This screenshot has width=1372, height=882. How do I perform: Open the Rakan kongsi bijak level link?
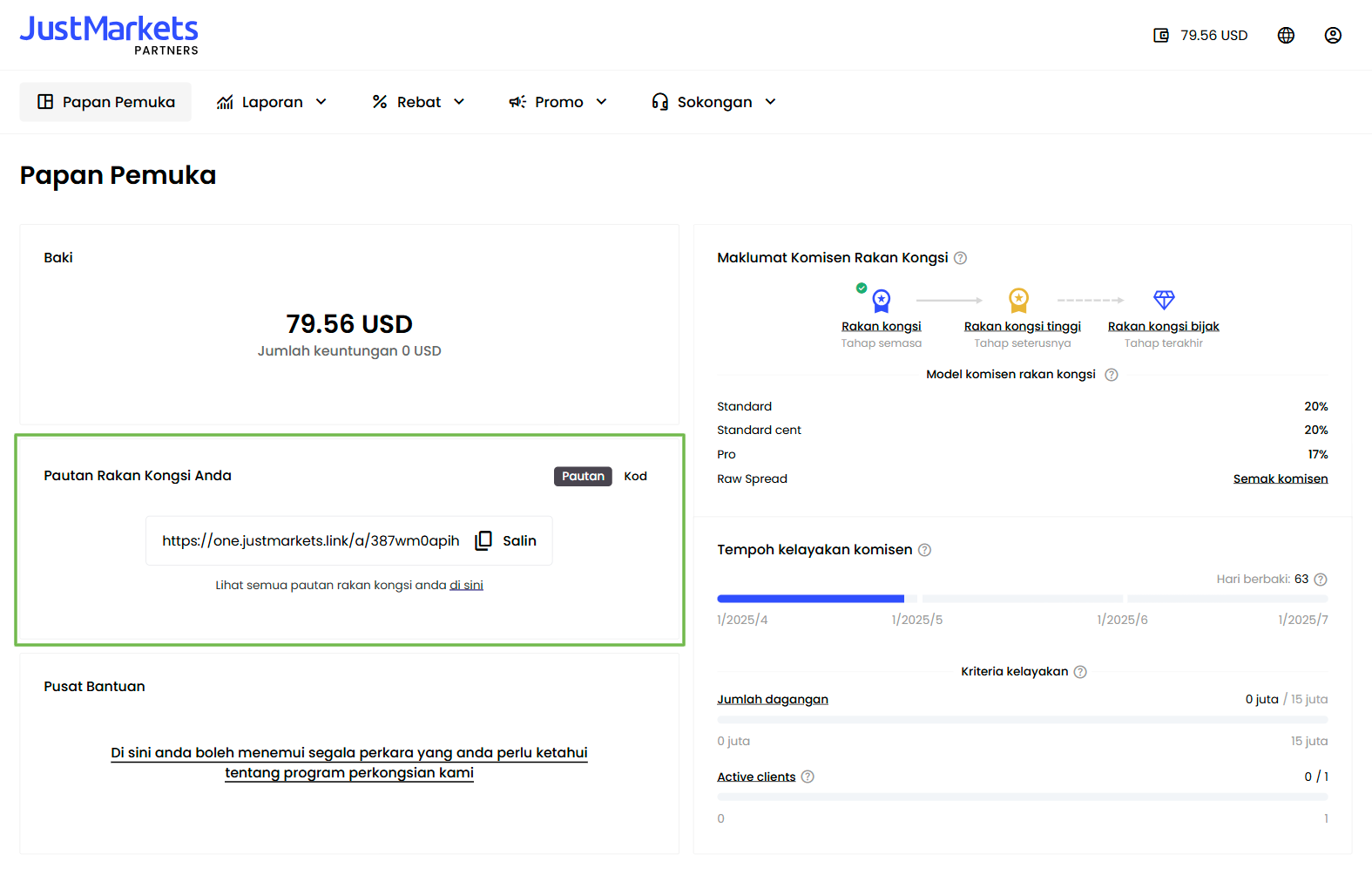1164,326
